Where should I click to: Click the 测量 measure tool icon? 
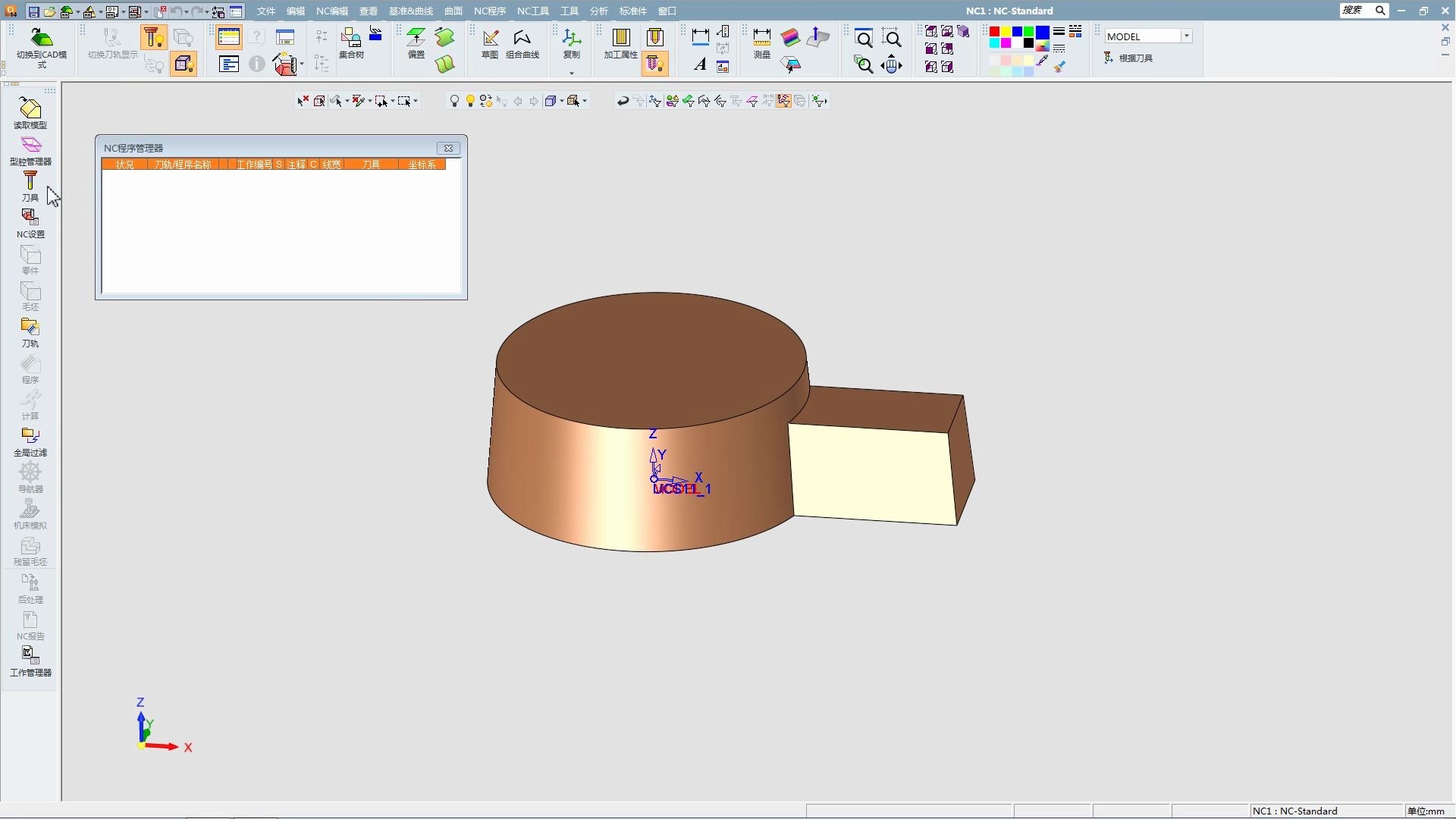pos(762,38)
